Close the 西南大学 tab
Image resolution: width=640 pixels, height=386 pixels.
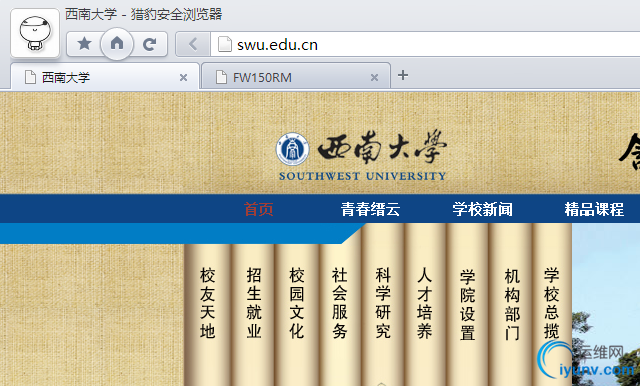point(183,78)
